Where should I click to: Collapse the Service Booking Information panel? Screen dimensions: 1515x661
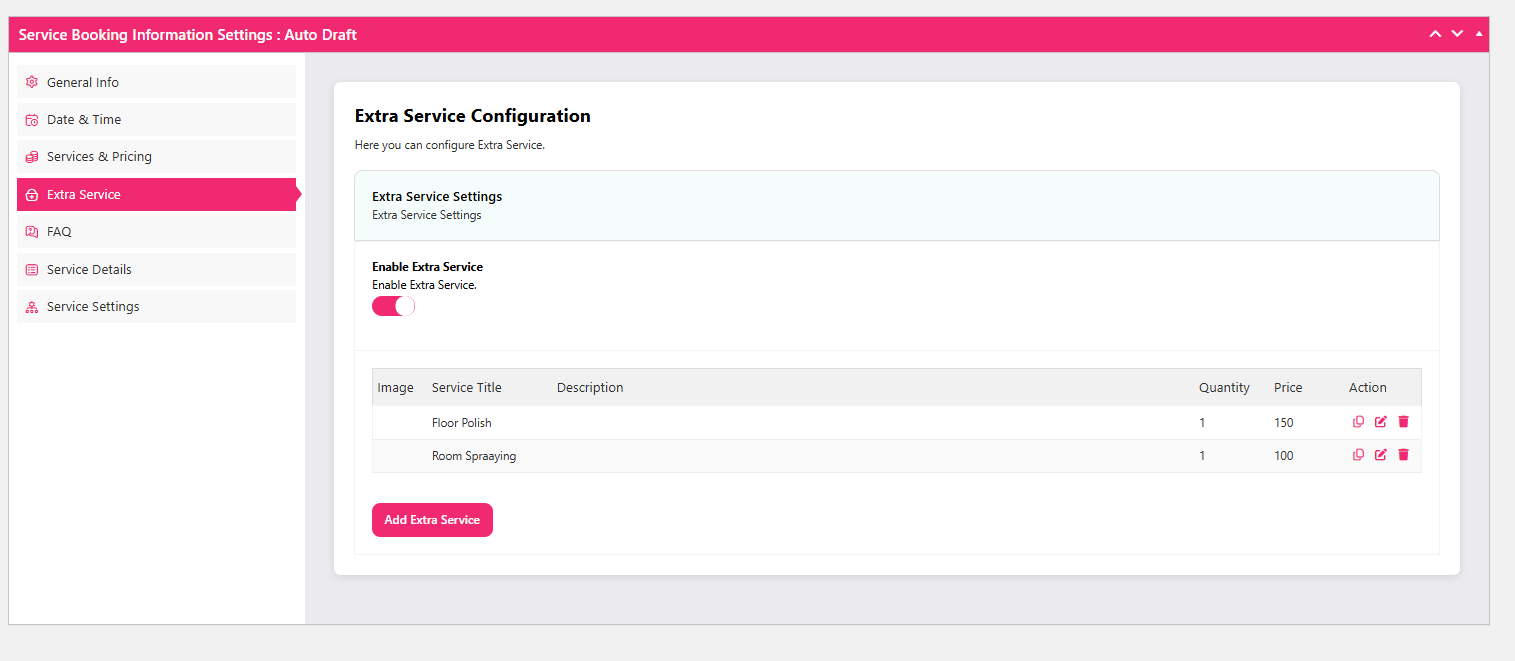(1479, 34)
